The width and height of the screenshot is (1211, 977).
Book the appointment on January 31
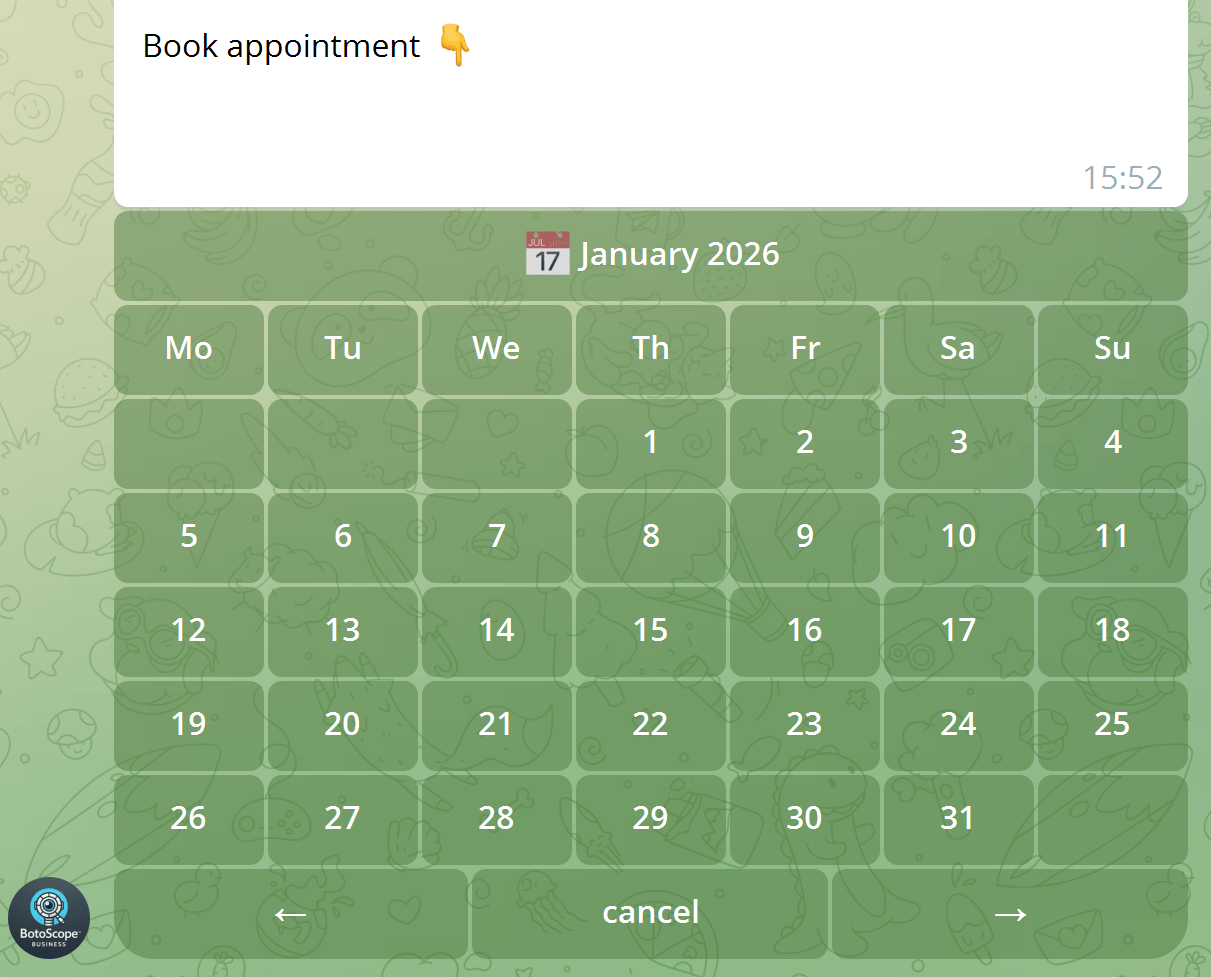pos(958,818)
